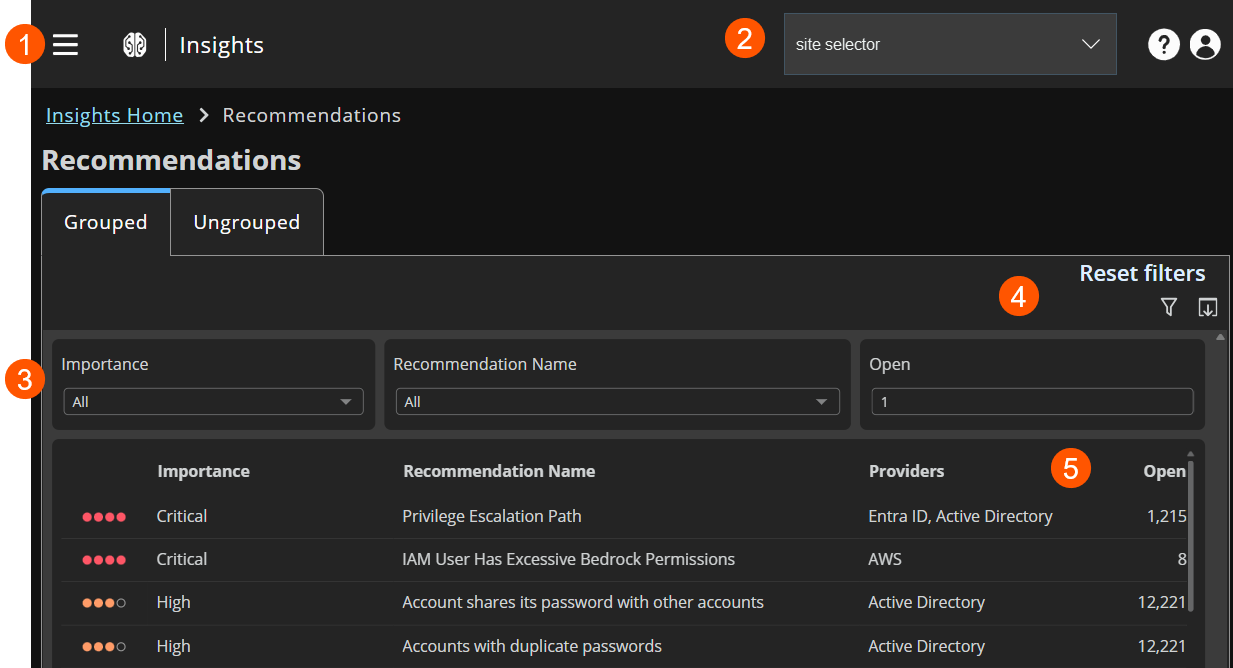The image size is (1233, 668).
Task: Sort by Recommendation Name column header
Action: pos(499,471)
